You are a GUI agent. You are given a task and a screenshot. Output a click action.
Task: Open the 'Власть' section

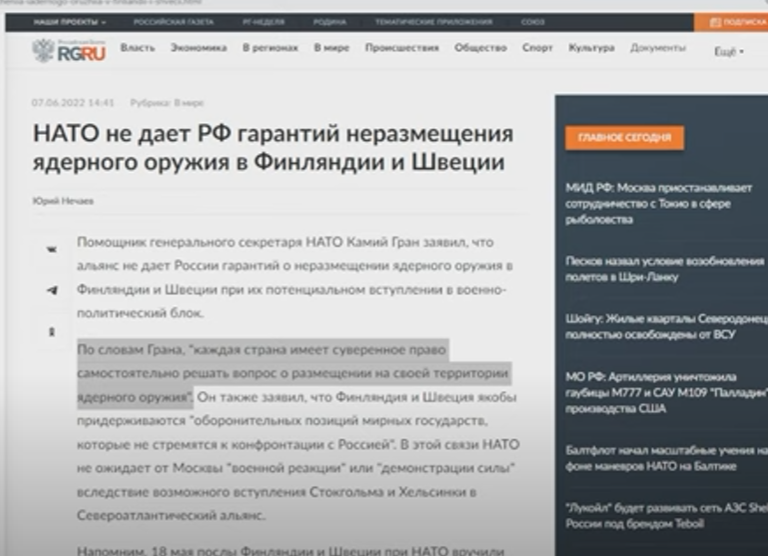pyautogui.click(x=137, y=48)
